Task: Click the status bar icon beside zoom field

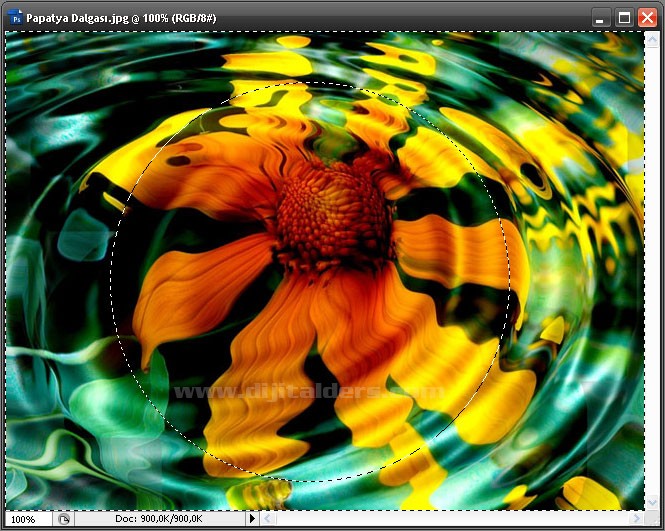Action: (x=64, y=519)
